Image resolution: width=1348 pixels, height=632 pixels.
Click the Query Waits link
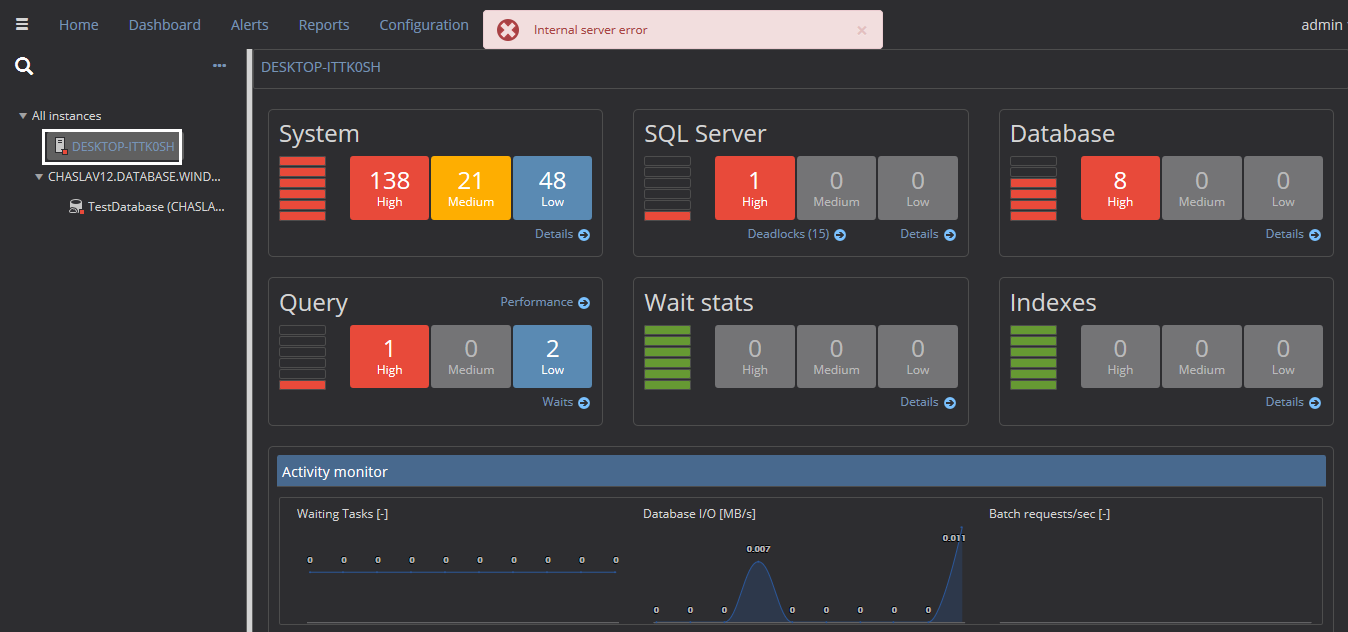pos(566,402)
